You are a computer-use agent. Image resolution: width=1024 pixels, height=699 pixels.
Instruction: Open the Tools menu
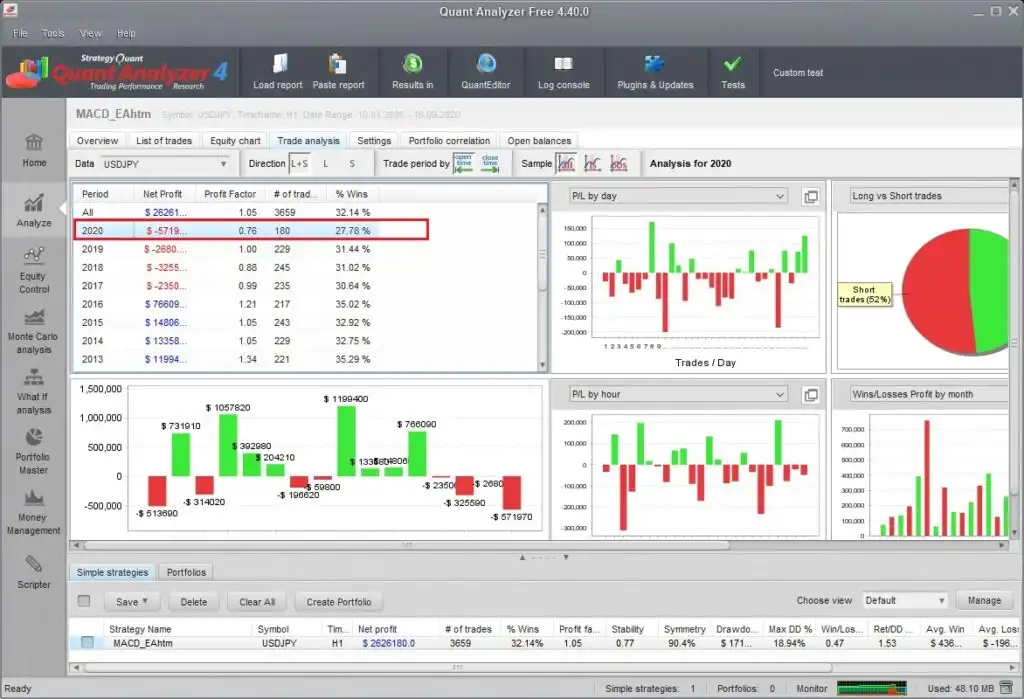(x=53, y=33)
